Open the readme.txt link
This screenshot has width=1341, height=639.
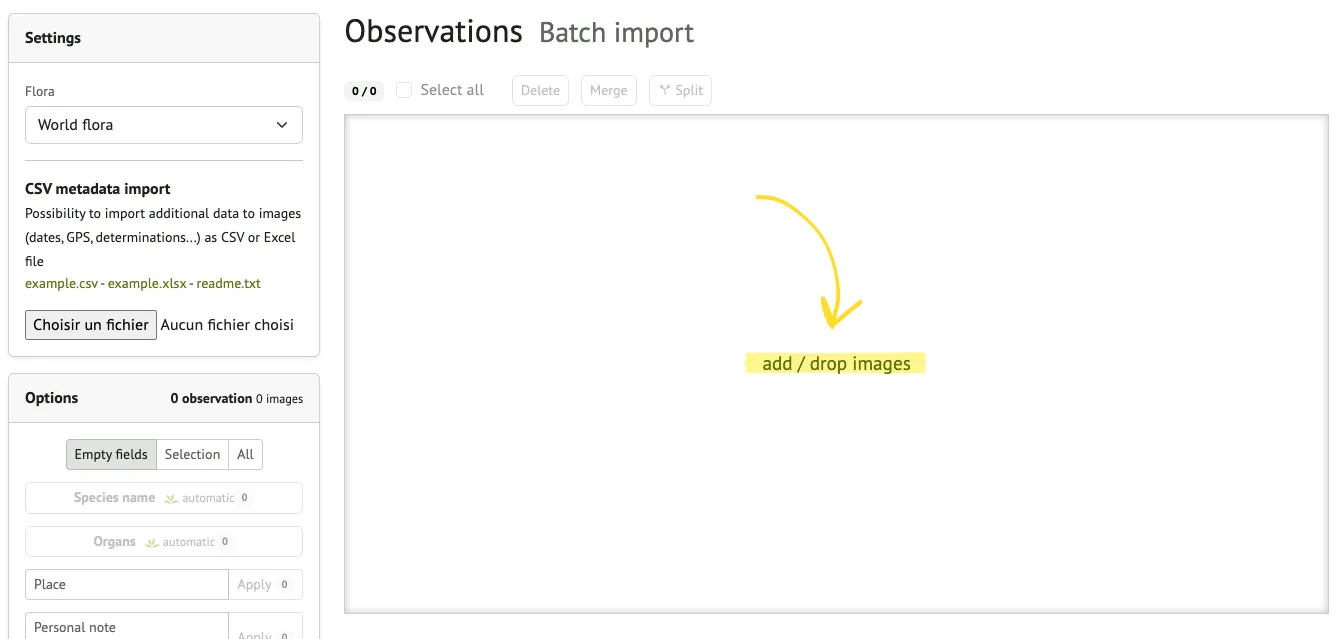(x=228, y=283)
